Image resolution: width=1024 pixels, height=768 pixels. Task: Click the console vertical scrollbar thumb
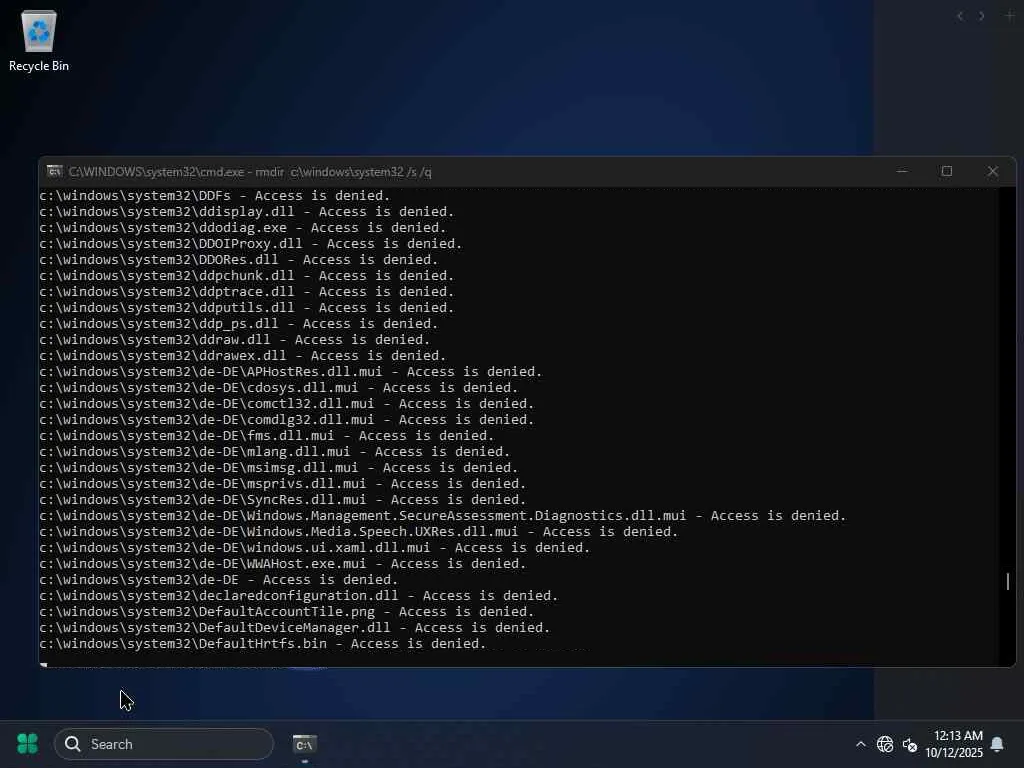pos(1008,581)
